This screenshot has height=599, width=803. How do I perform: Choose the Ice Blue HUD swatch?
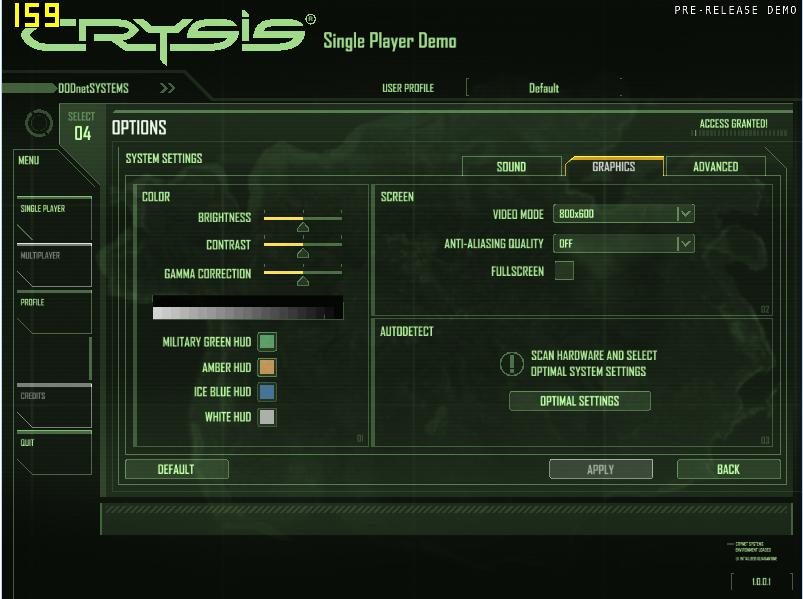tap(267, 392)
